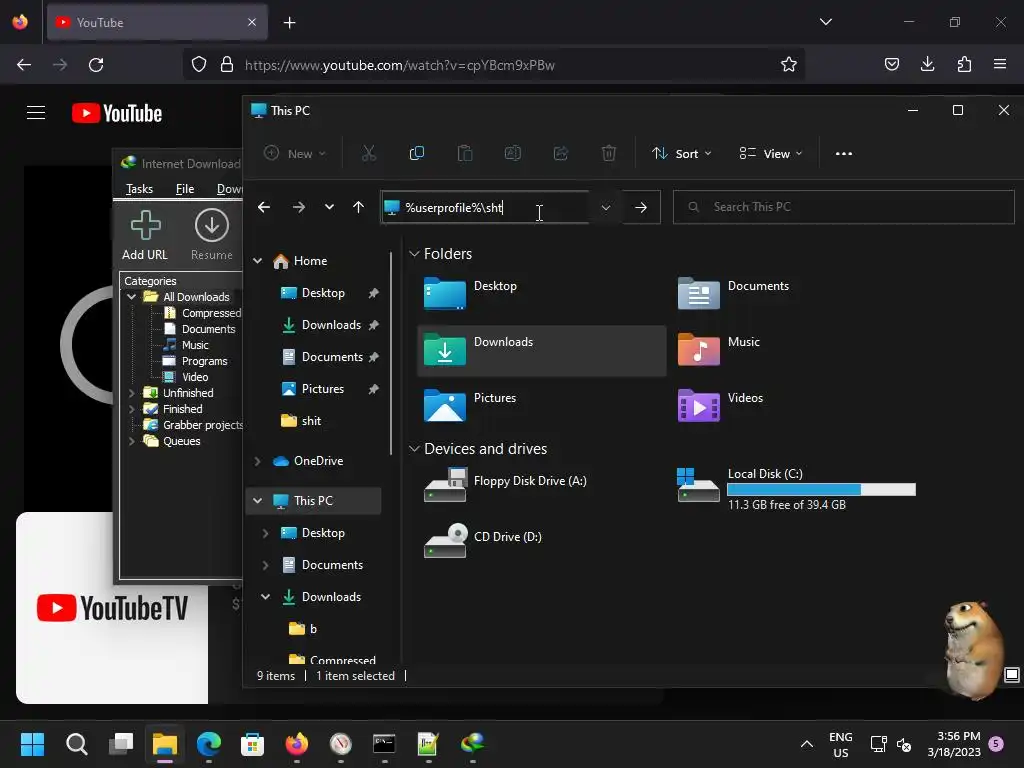Image resolution: width=1024 pixels, height=768 pixels.
Task: Go up one folder level
Action: tap(358, 207)
